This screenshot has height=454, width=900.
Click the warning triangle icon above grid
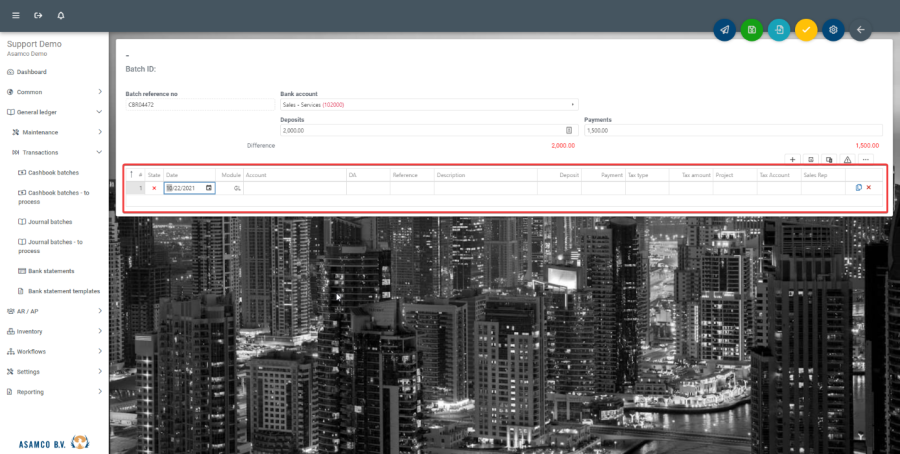[847, 159]
